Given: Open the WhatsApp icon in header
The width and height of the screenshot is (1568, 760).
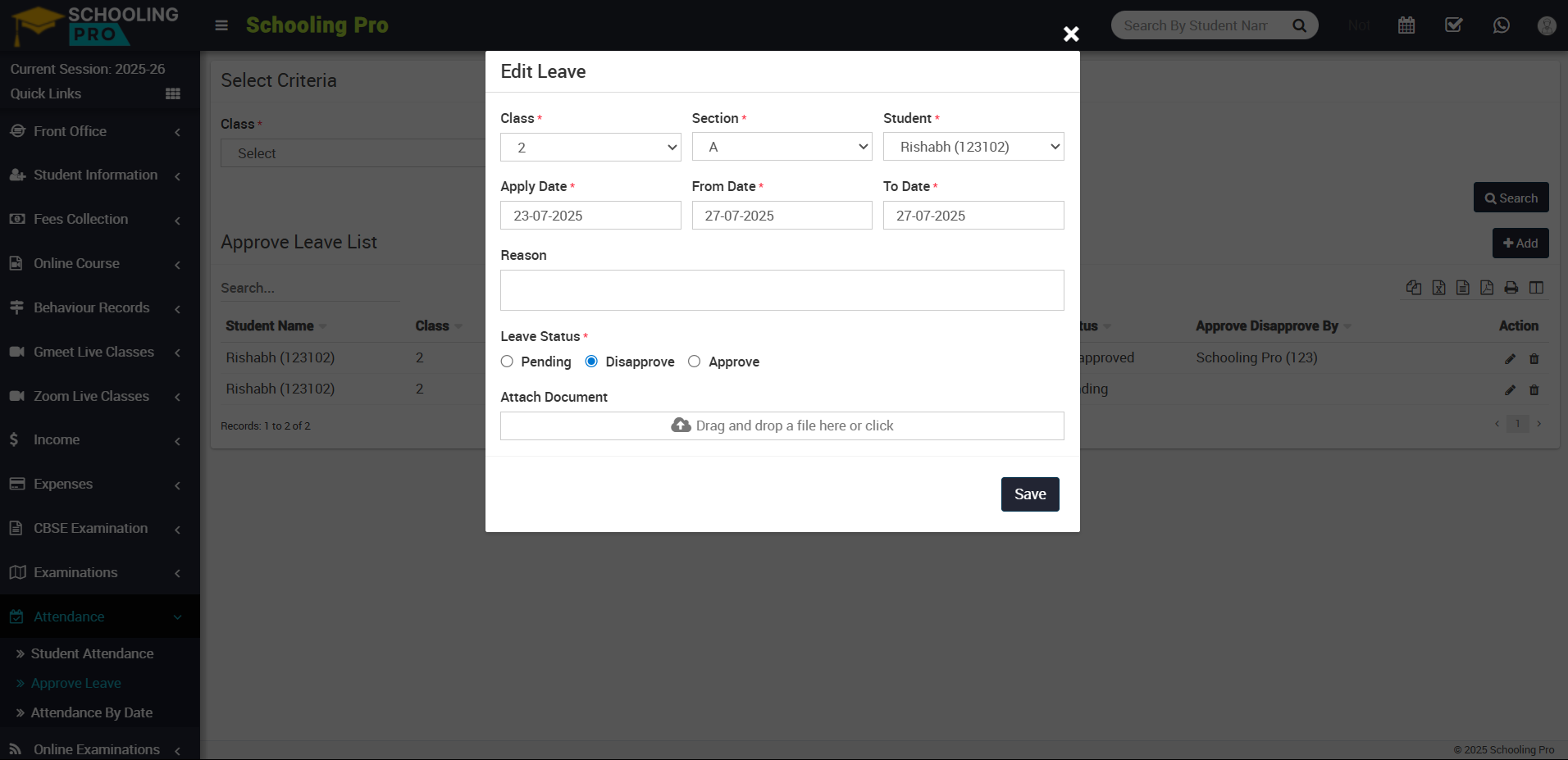Looking at the screenshot, I should pos(1502,25).
